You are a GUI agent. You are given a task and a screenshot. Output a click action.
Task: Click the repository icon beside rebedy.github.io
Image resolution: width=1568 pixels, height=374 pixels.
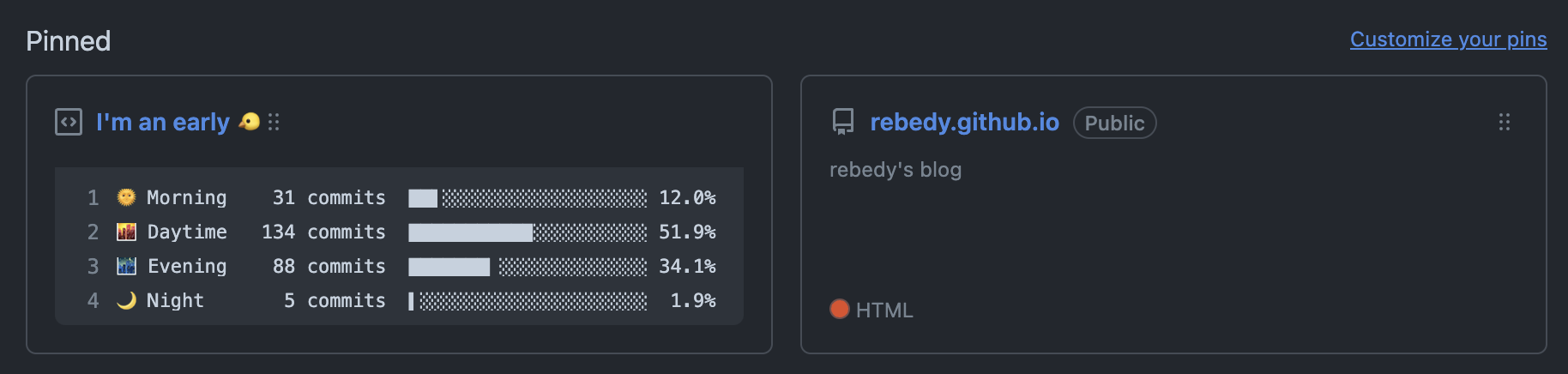tap(843, 122)
